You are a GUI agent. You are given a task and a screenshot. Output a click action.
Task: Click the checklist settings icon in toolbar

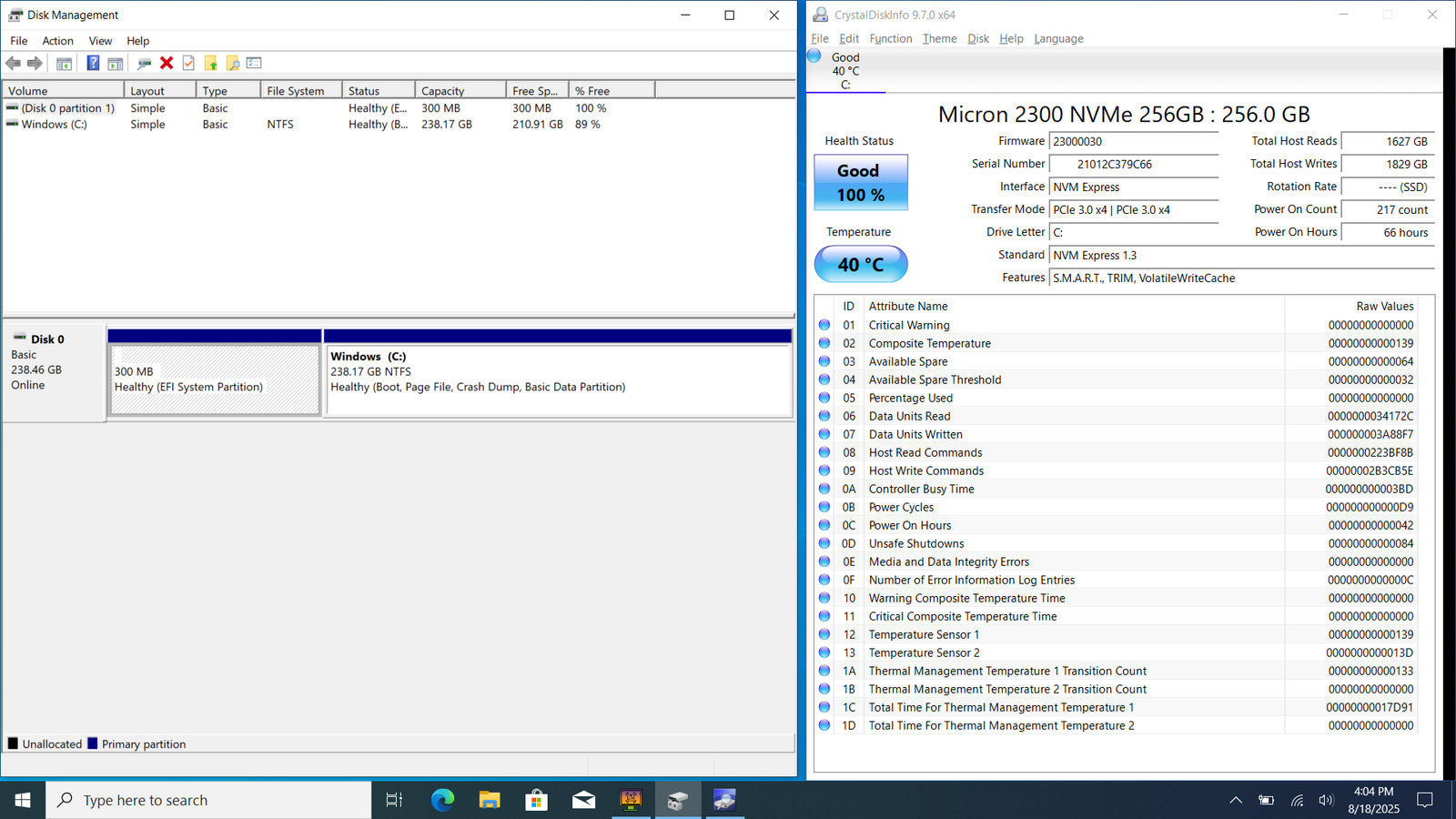[x=188, y=63]
